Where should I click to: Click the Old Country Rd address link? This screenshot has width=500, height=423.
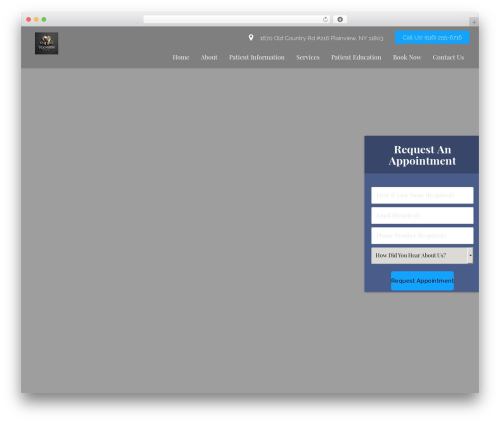pyautogui.click(x=321, y=38)
